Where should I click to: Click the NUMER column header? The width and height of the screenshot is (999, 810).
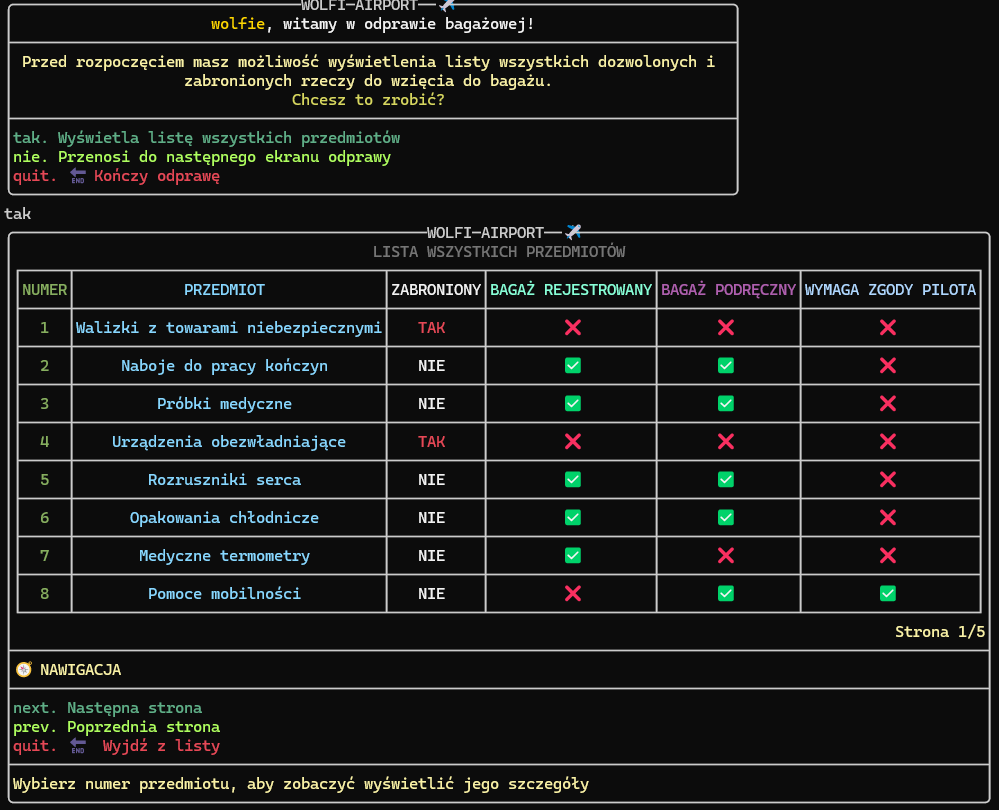(x=45, y=290)
